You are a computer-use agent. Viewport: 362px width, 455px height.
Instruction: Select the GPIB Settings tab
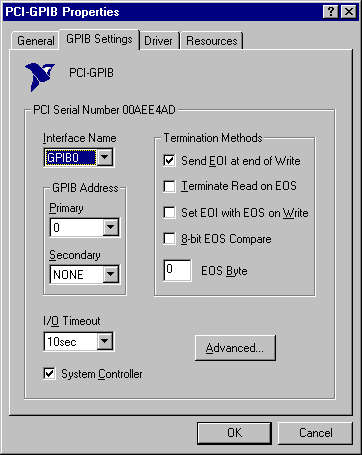pyautogui.click(x=99, y=39)
